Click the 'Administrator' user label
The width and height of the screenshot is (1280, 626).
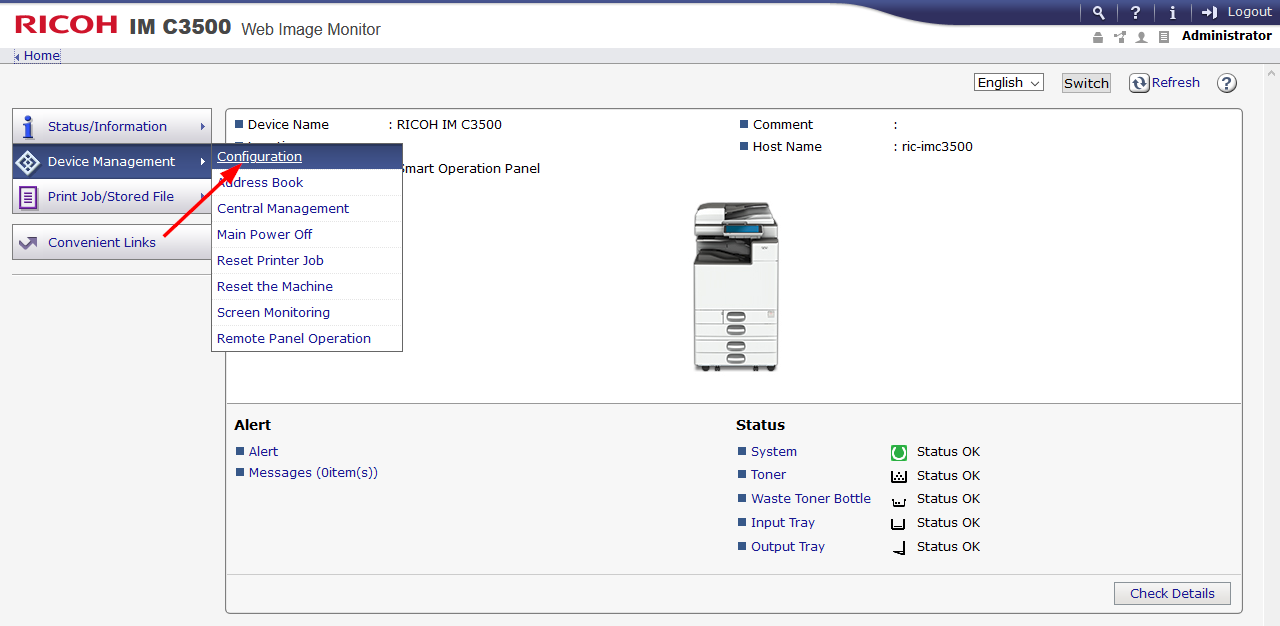[1226, 36]
